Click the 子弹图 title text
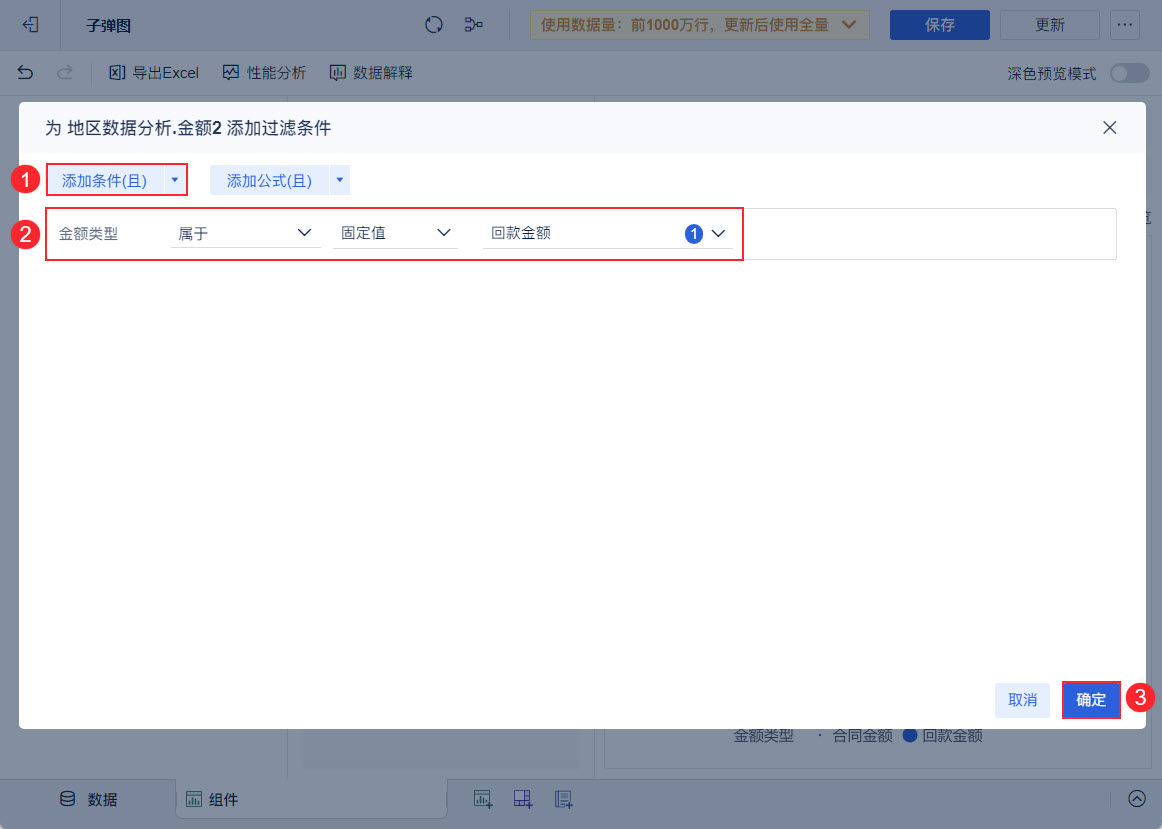1162x829 pixels. pyautogui.click(x=108, y=25)
